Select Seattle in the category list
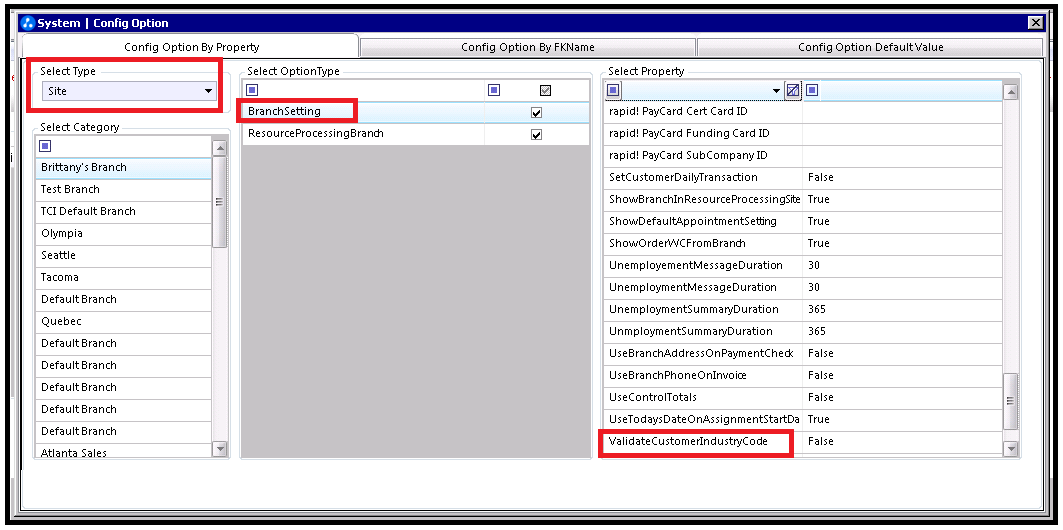 coord(58,255)
